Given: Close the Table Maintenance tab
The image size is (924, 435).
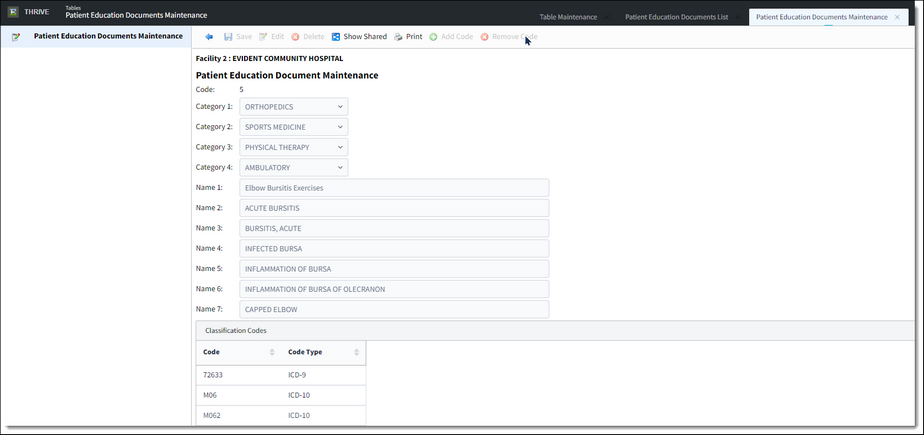Looking at the screenshot, I should click(607, 17).
